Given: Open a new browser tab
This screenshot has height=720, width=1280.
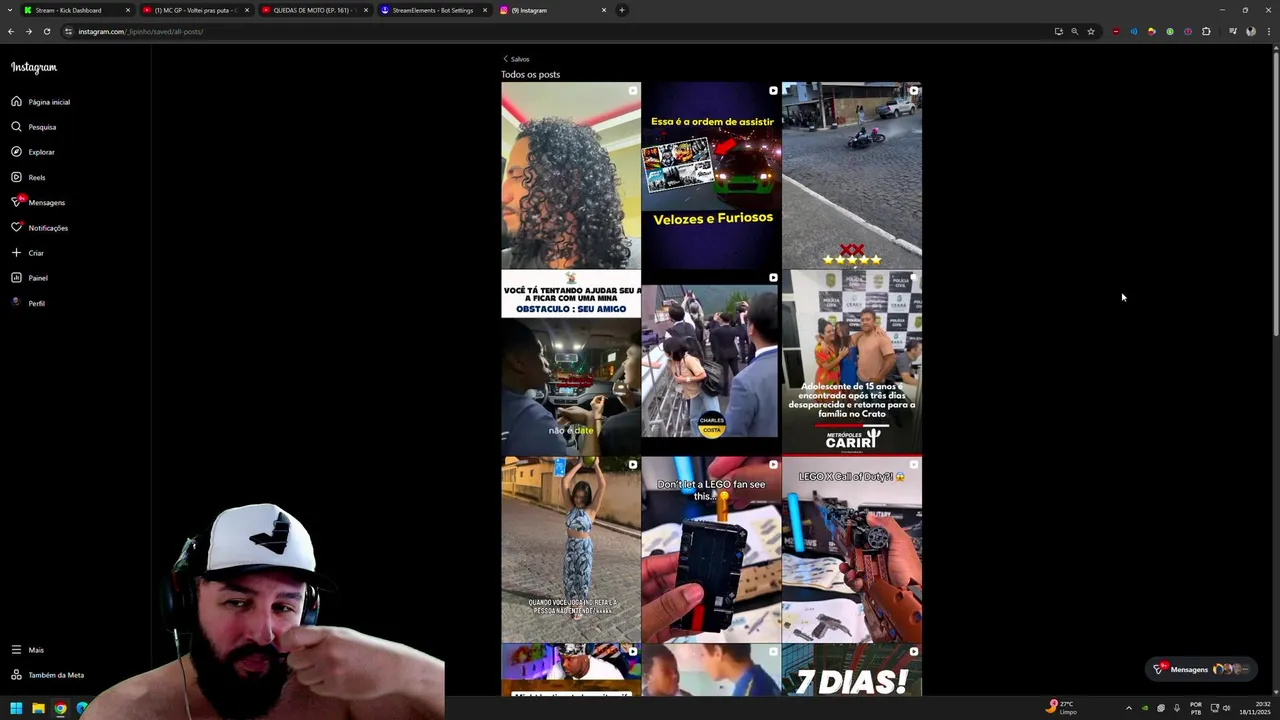Looking at the screenshot, I should (x=622, y=10).
